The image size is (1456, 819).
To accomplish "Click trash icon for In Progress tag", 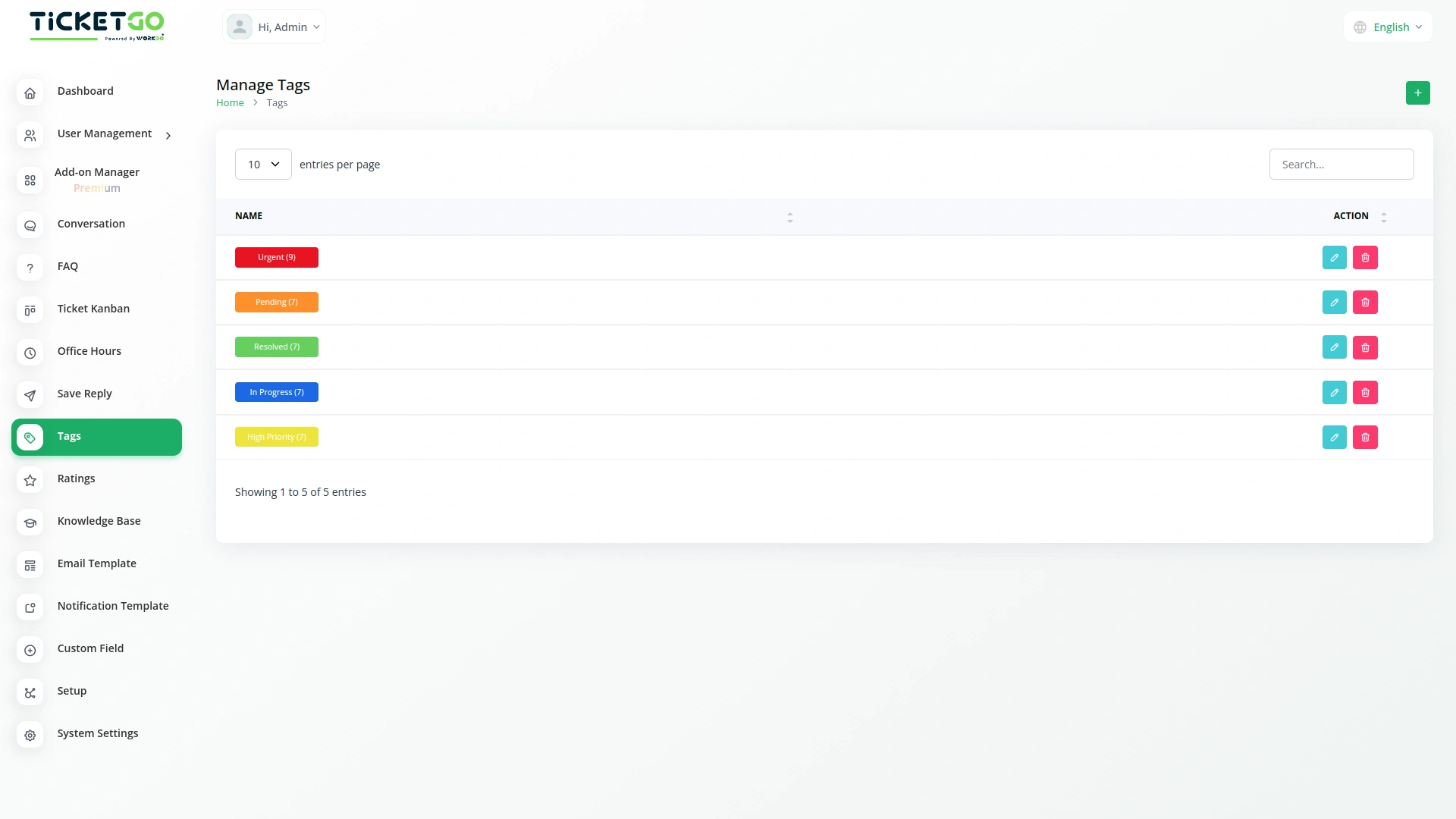I will pyautogui.click(x=1365, y=393).
